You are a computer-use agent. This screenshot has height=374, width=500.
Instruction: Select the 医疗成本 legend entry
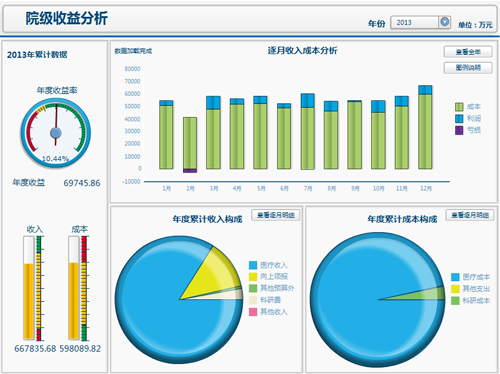(x=471, y=277)
